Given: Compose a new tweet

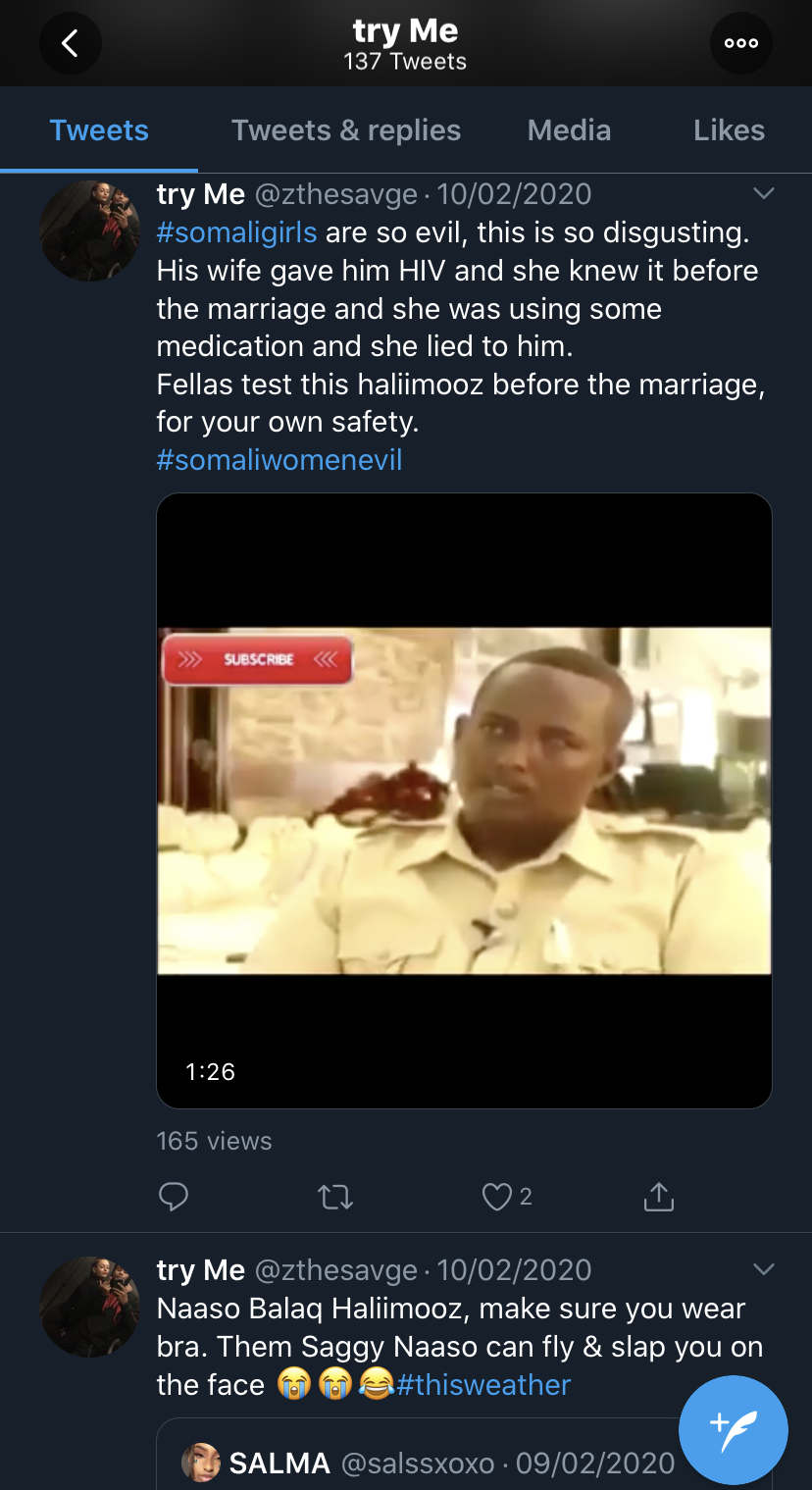Looking at the screenshot, I should click(x=734, y=1429).
